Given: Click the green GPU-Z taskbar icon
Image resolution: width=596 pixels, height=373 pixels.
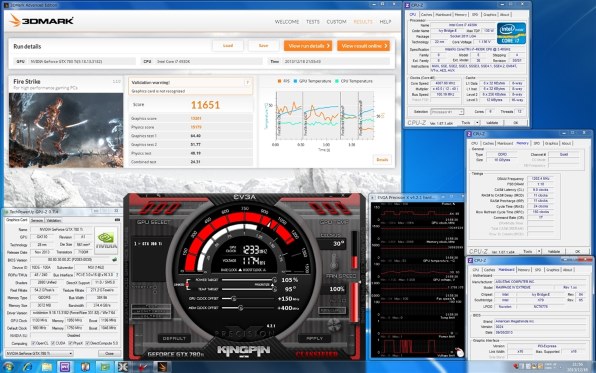Looking at the screenshot, I should click(104, 367).
